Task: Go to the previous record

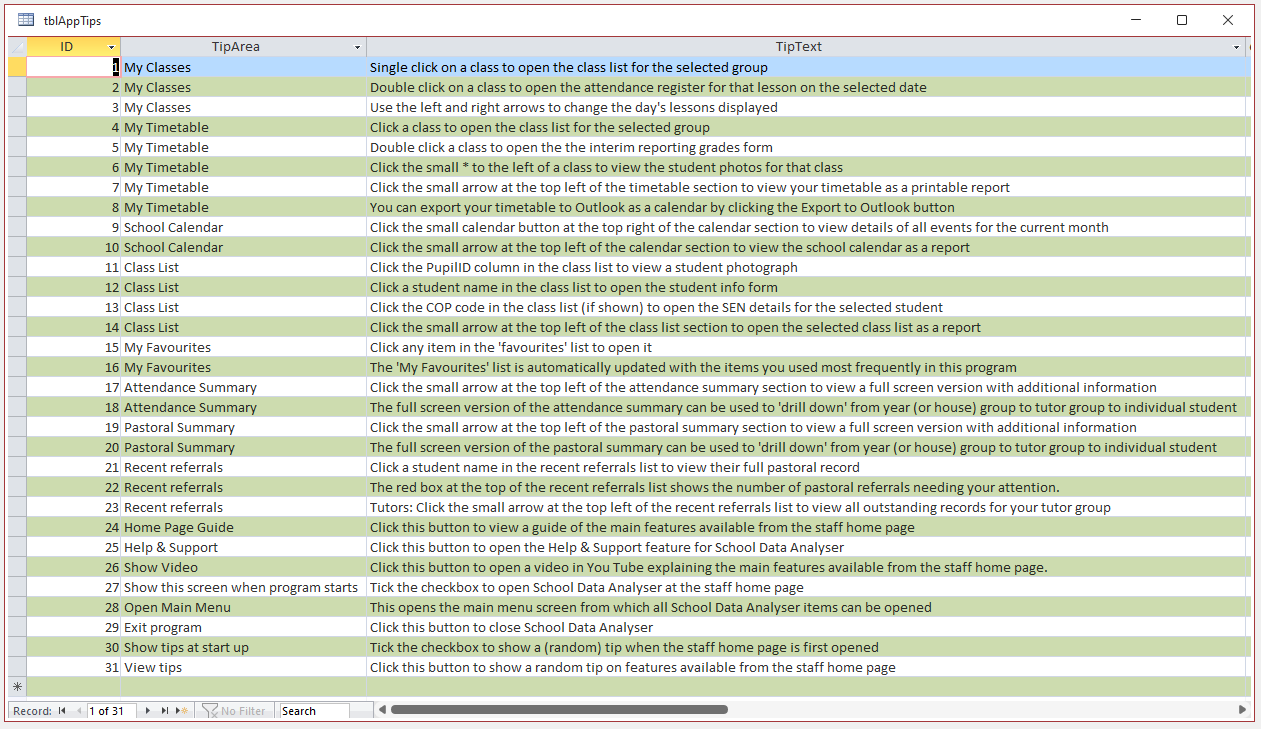Action: pyautogui.click(x=77, y=711)
